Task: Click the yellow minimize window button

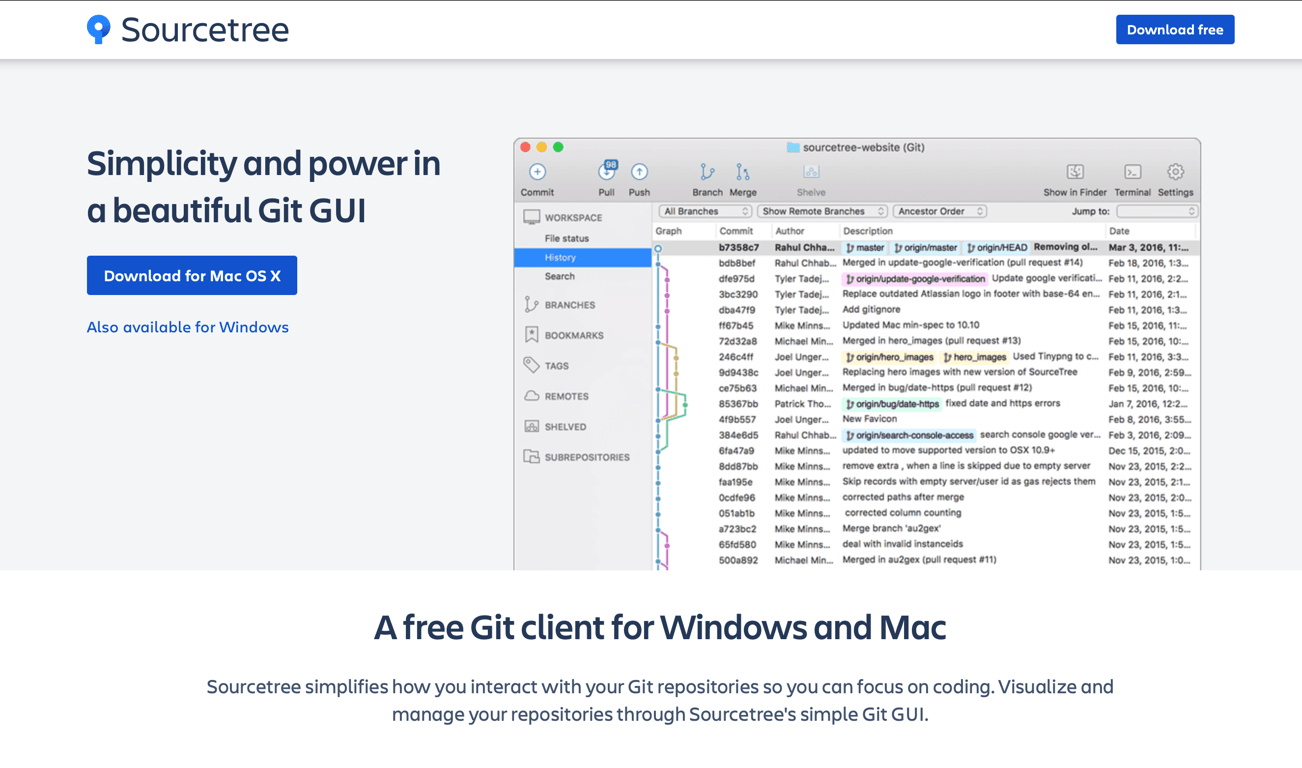Action: pos(542,147)
